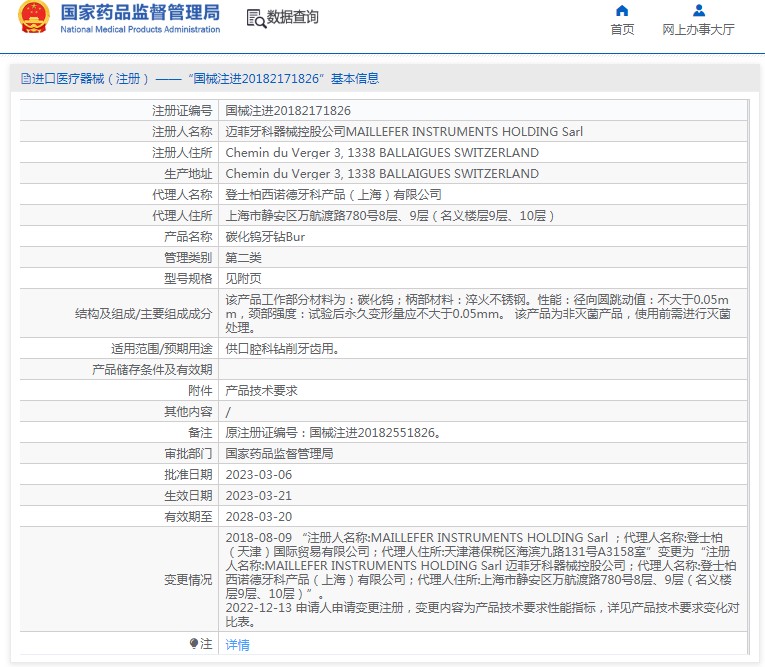The image size is (765, 667).
Task: Click National Medical Products Administration title text
Action: [x=140, y=29]
